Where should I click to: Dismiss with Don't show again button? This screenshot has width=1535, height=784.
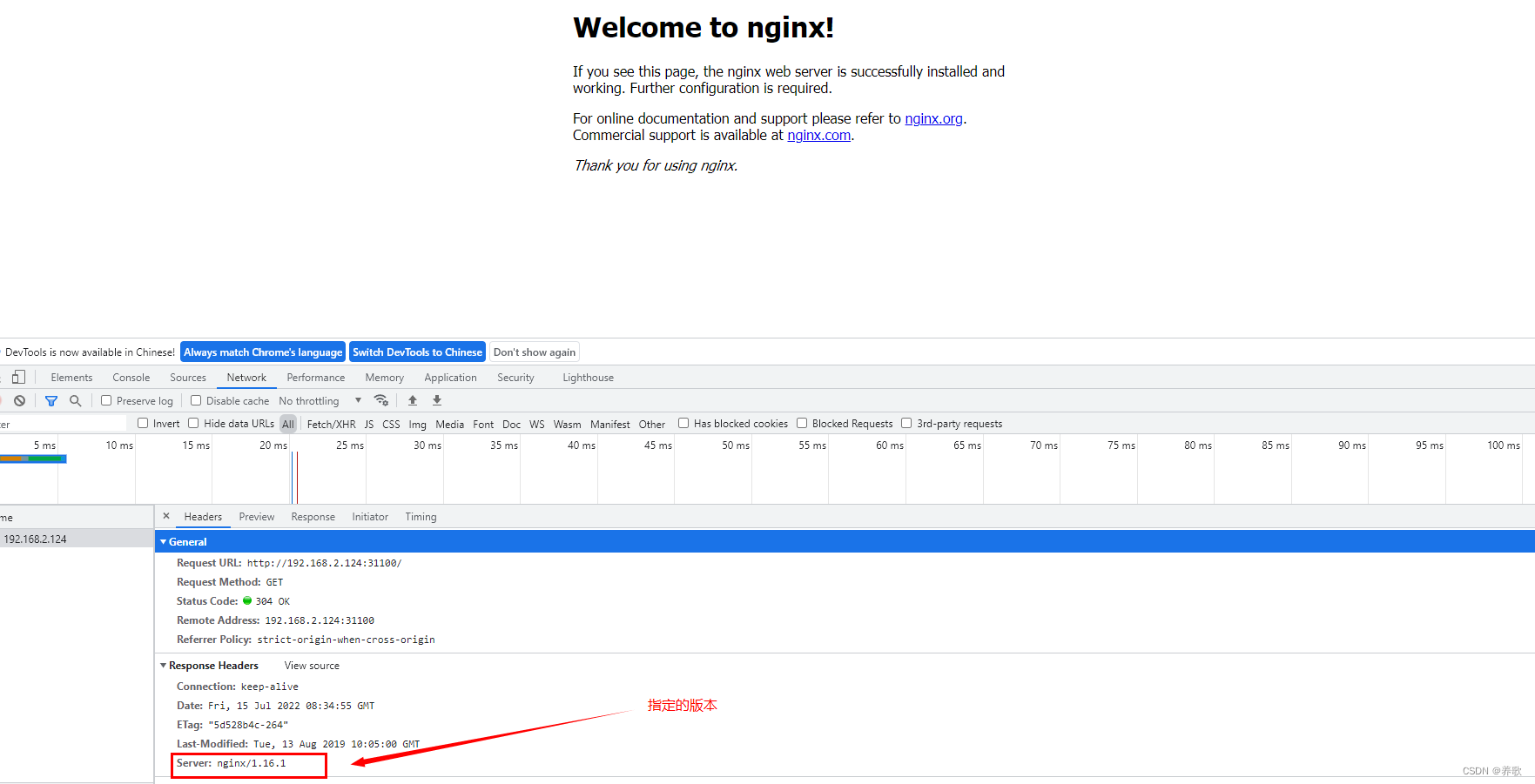(535, 352)
